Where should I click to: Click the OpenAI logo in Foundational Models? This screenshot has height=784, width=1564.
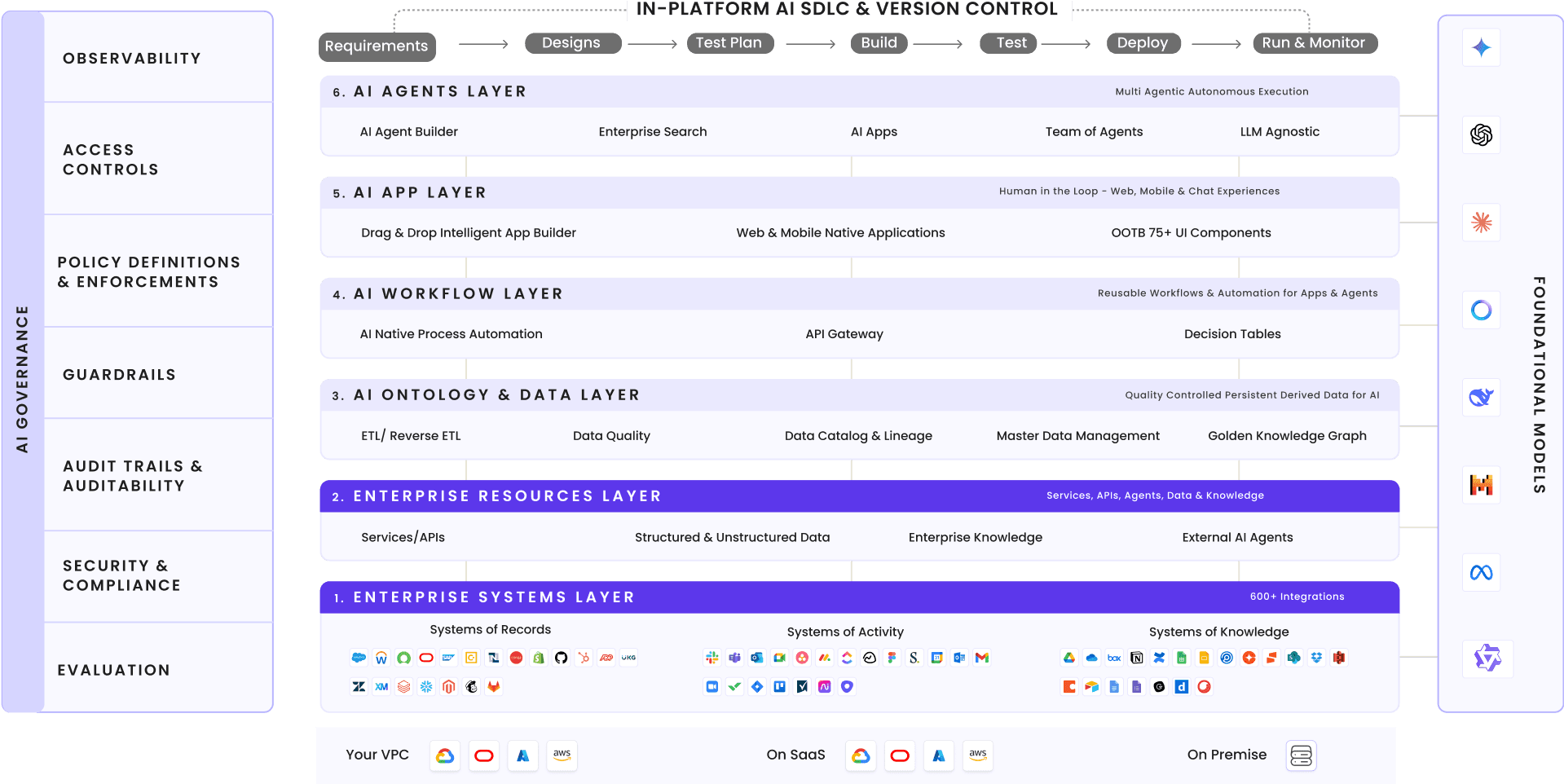(1481, 134)
